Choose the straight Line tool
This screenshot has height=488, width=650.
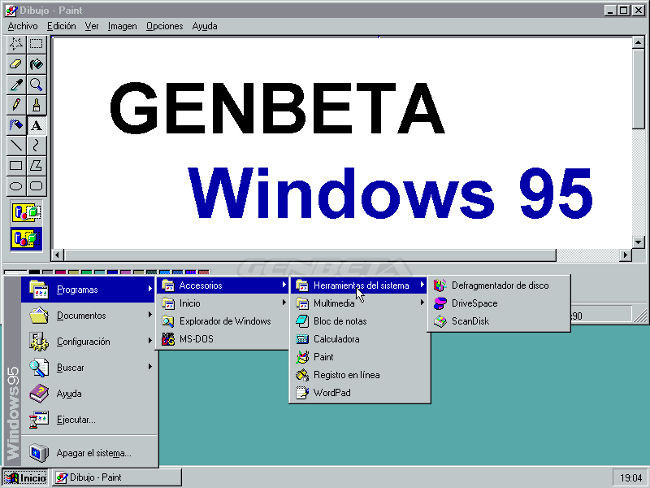tap(16, 146)
